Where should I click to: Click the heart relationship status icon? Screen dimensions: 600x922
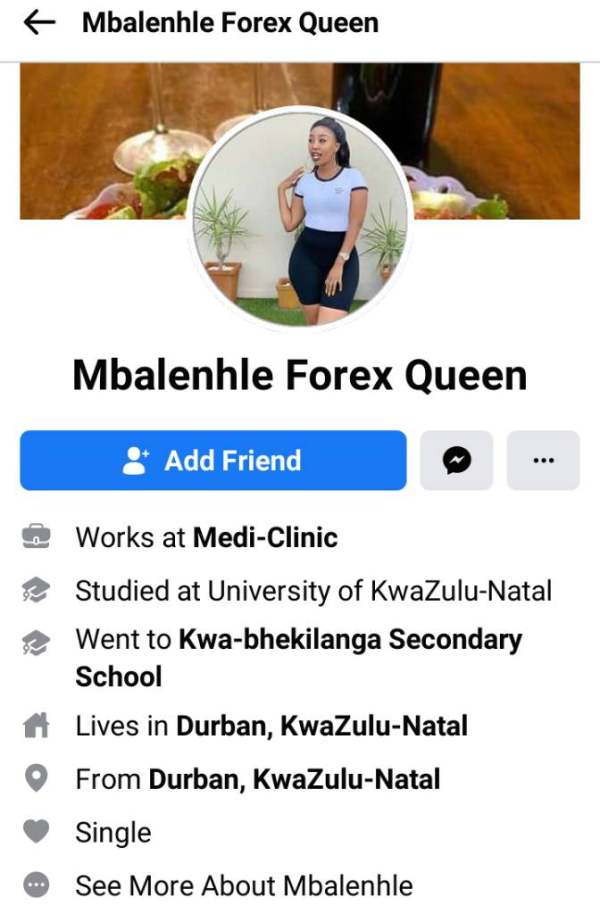(36, 831)
